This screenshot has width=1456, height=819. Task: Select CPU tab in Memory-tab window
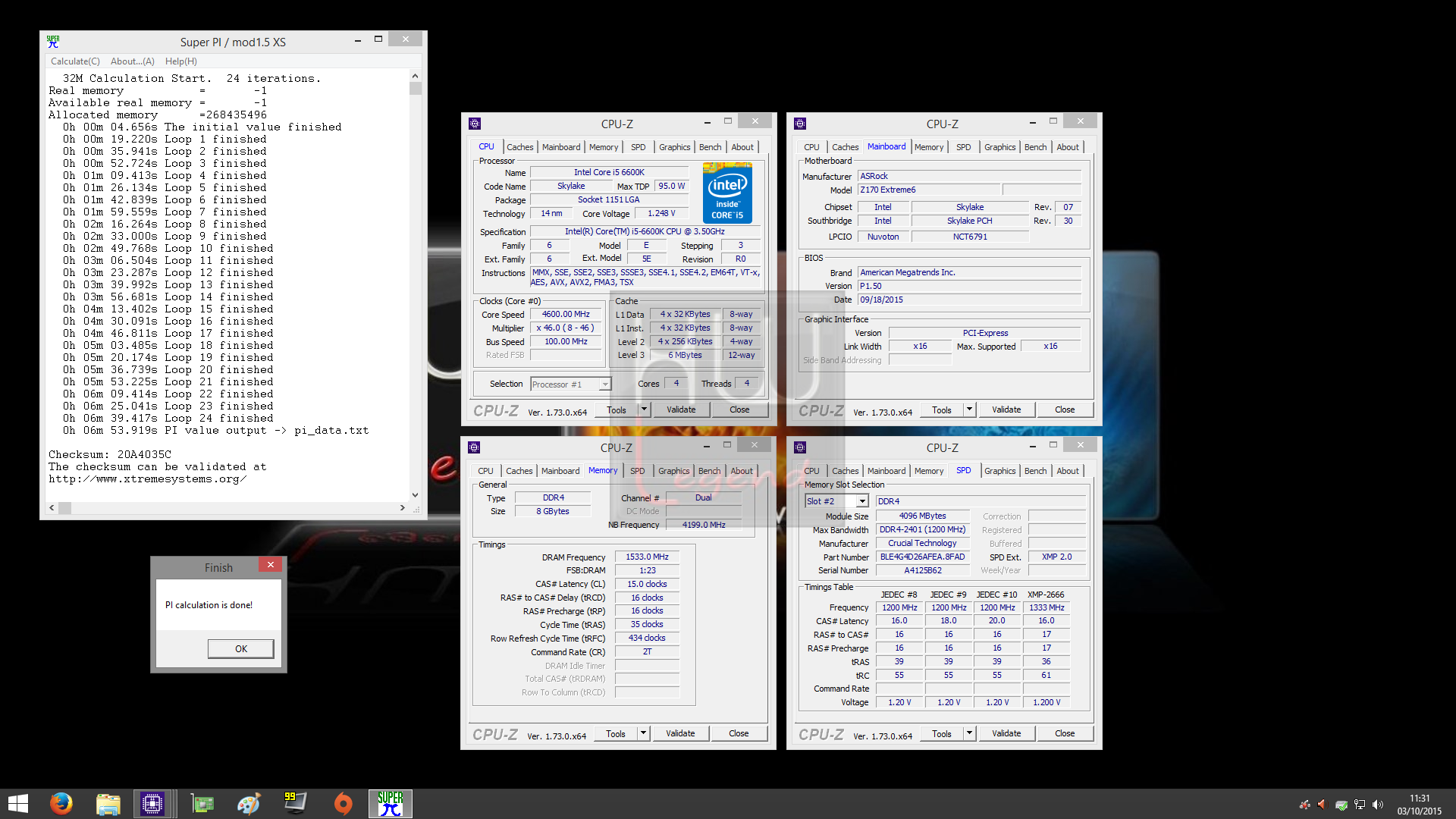[x=485, y=471]
